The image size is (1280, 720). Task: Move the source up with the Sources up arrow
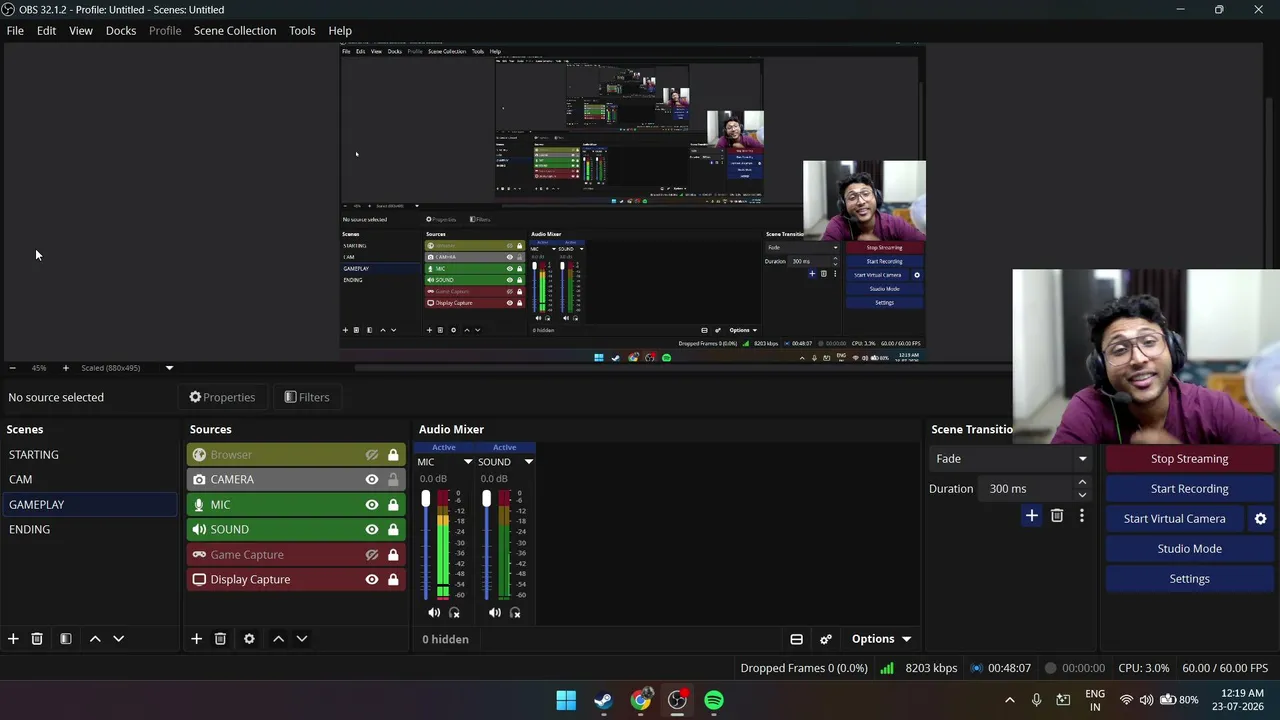(278, 639)
